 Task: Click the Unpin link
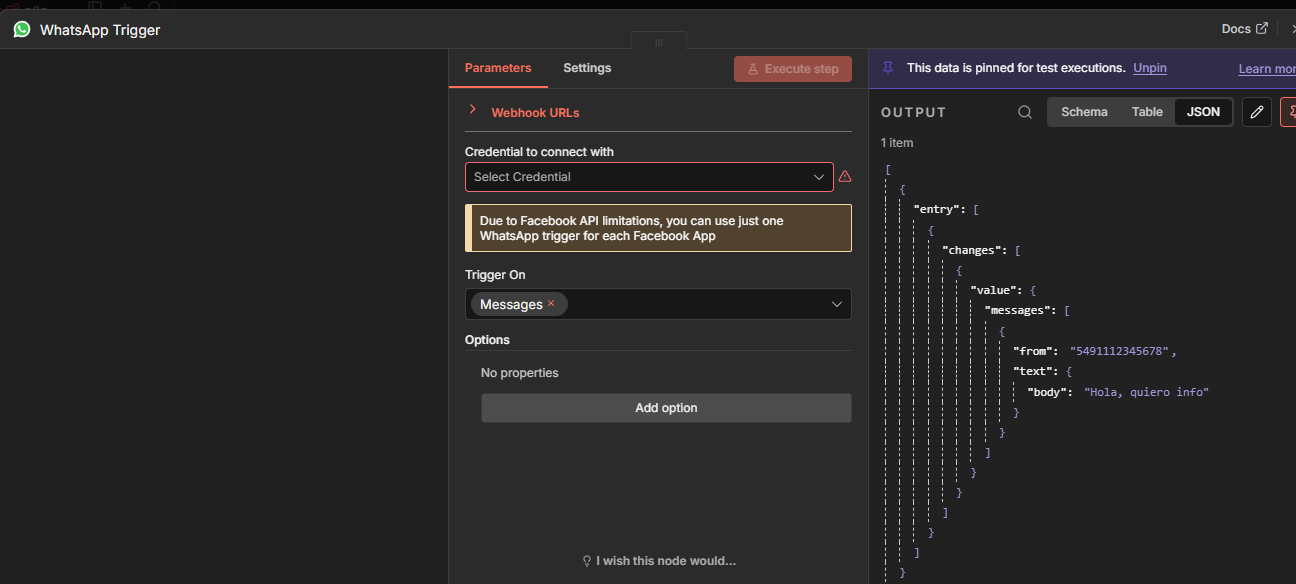(1150, 68)
